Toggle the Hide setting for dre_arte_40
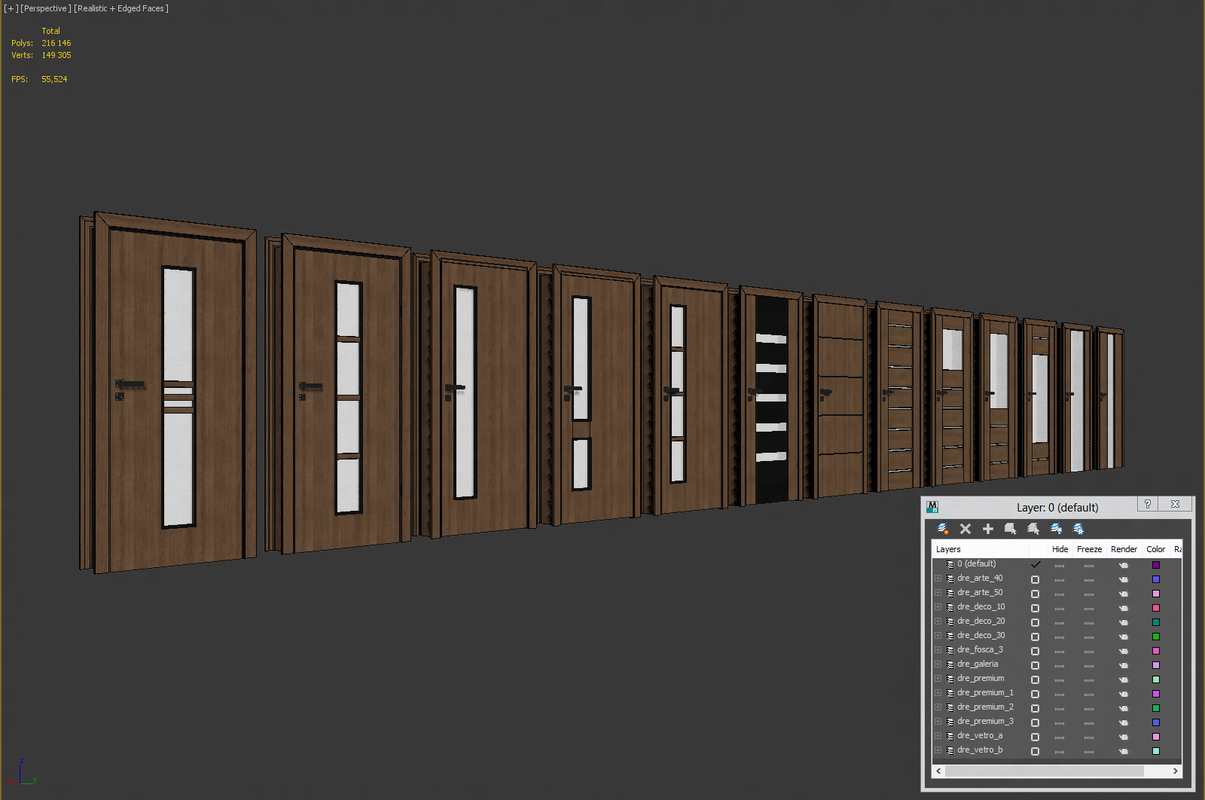The height and width of the screenshot is (800, 1205). point(1059,578)
